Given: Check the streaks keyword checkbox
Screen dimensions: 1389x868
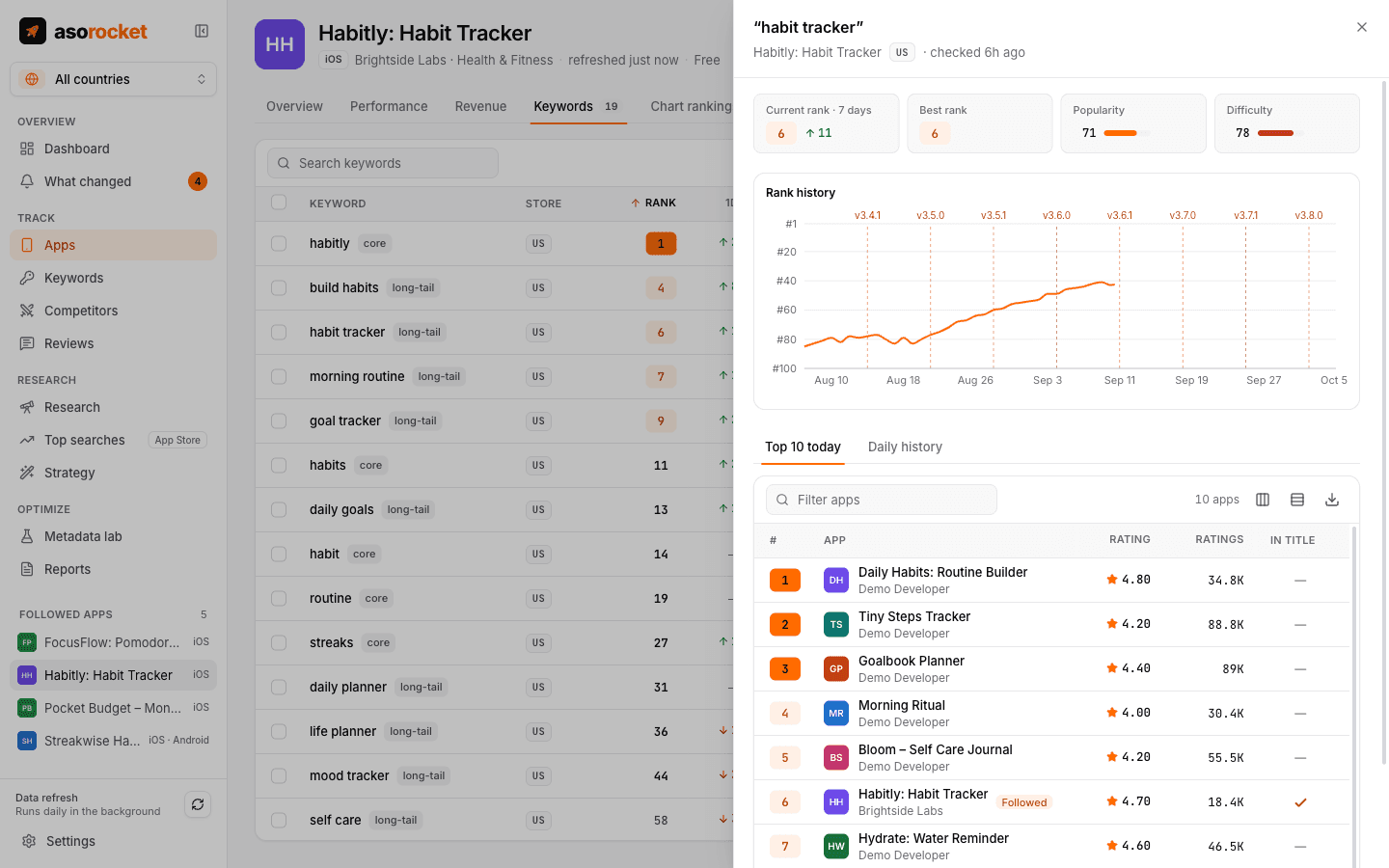Looking at the screenshot, I should coord(279,642).
